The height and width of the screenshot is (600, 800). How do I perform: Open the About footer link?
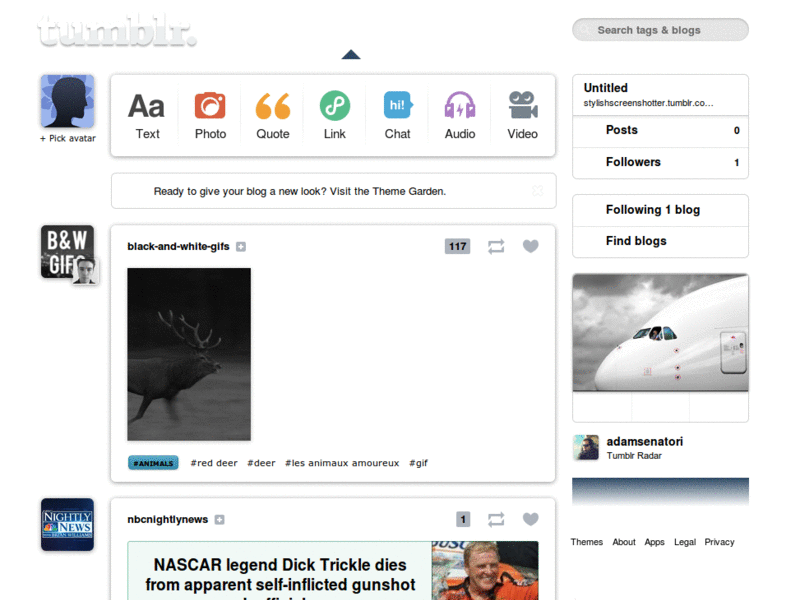click(623, 542)
